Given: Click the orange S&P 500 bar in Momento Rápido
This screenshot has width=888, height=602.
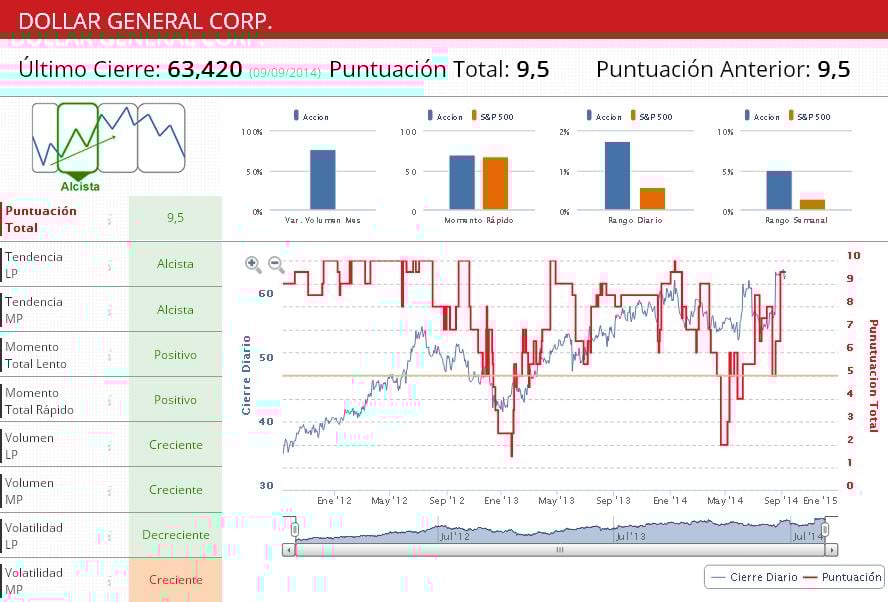Looking at the screenshot, I should 496,183.
